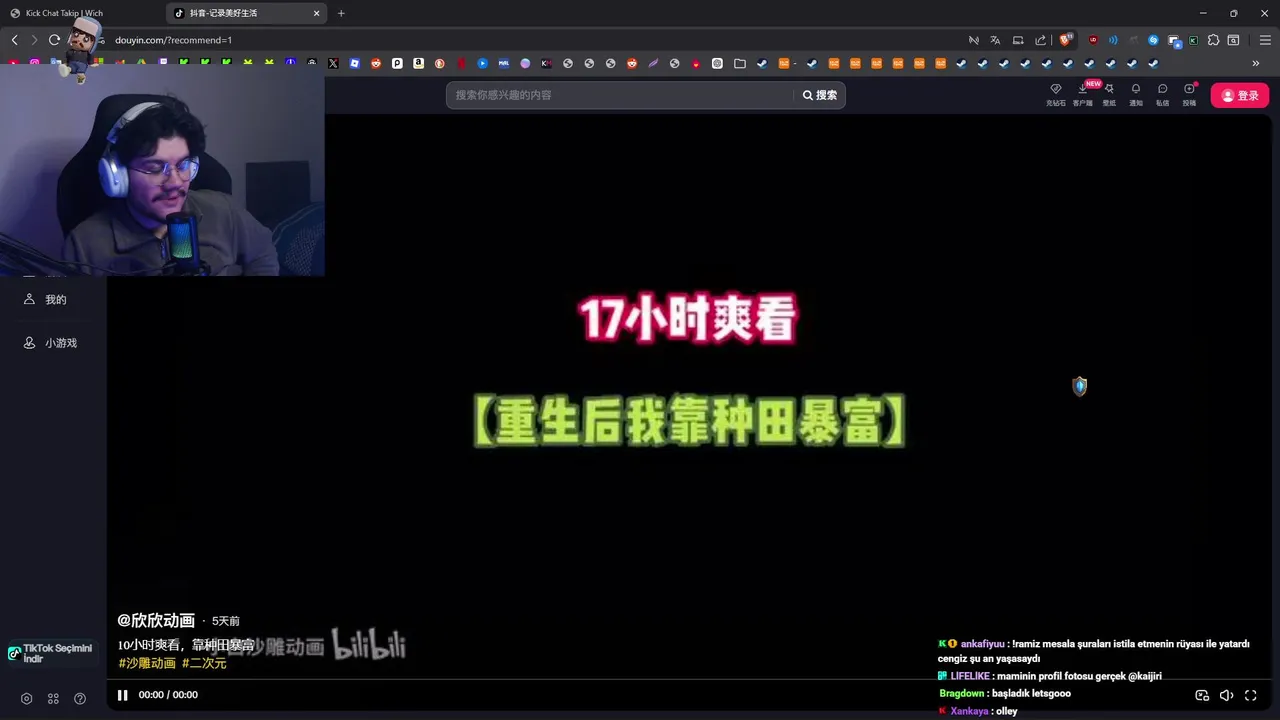This screenshot has width=1280, height=720.
Task: Click the #沙雕动画 hashtag
Action: 147,663
